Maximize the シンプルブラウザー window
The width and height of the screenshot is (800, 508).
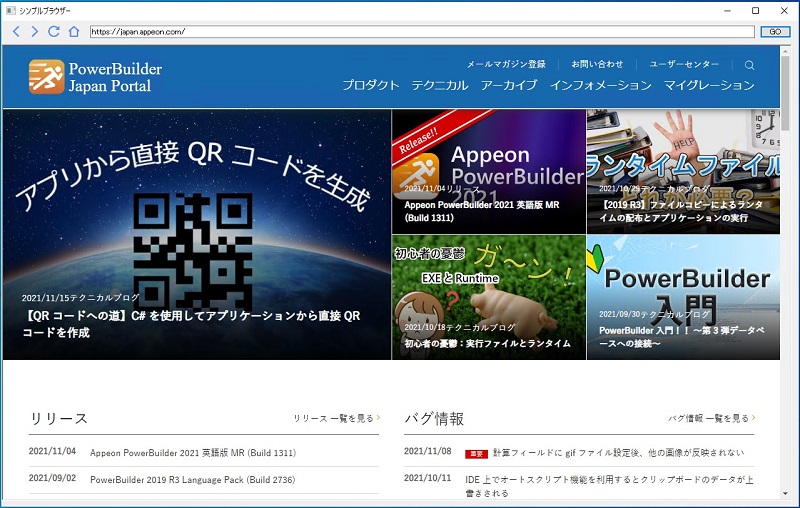(756, 10)
